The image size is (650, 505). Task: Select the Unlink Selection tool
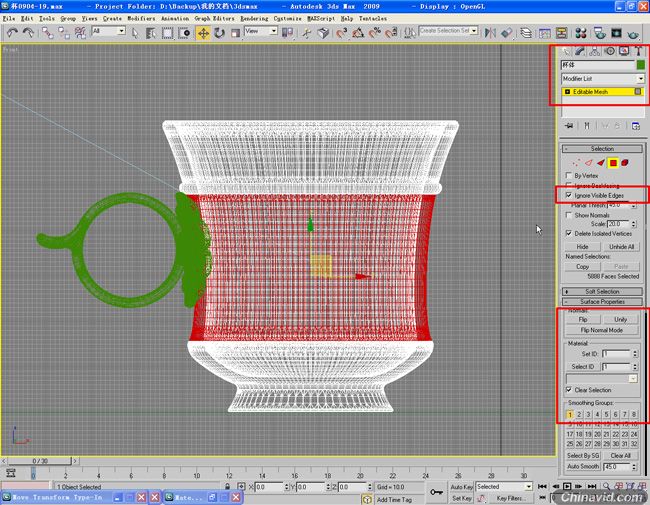[64, 33]
